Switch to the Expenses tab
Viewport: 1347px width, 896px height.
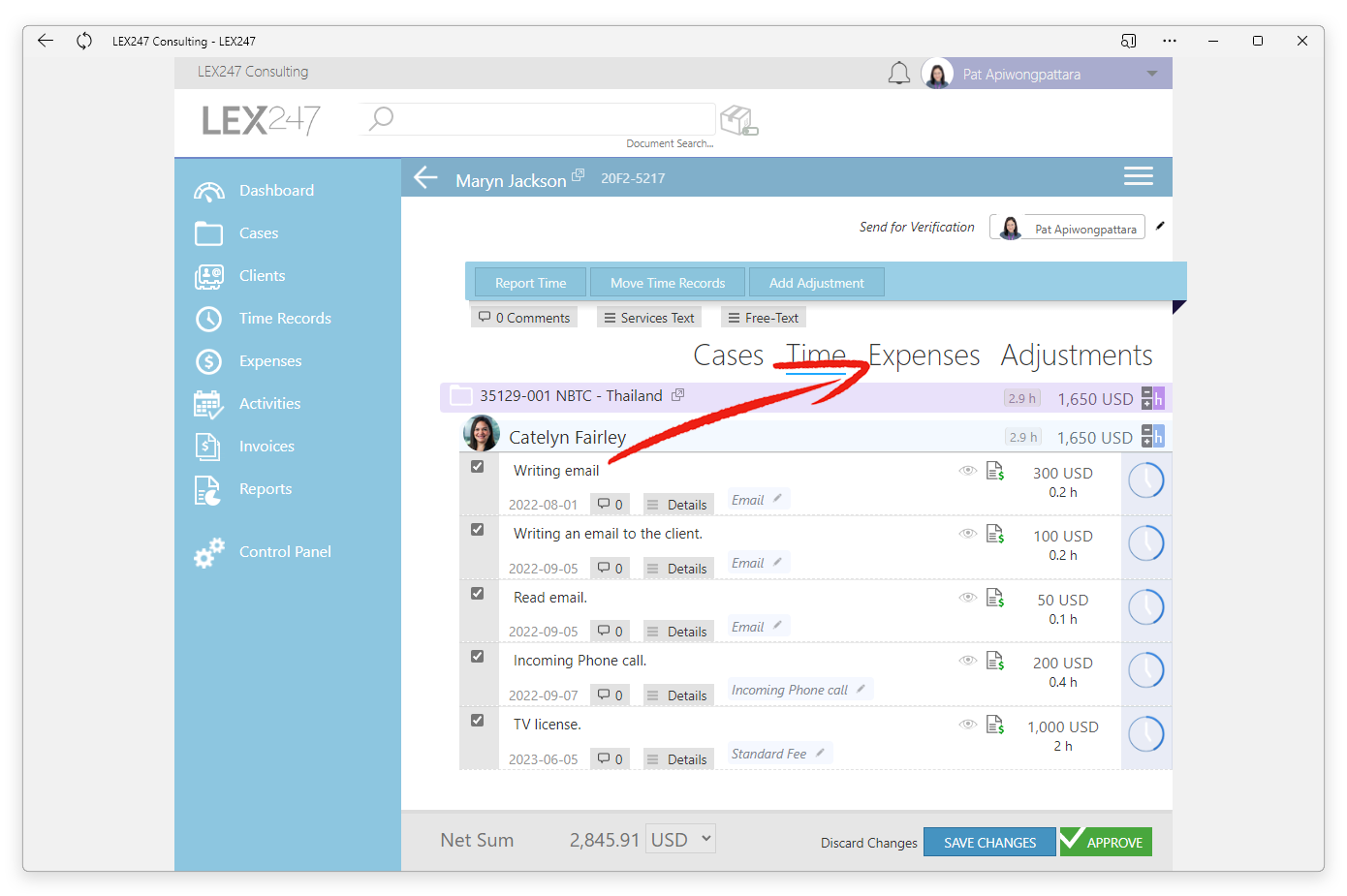[924, 355]
